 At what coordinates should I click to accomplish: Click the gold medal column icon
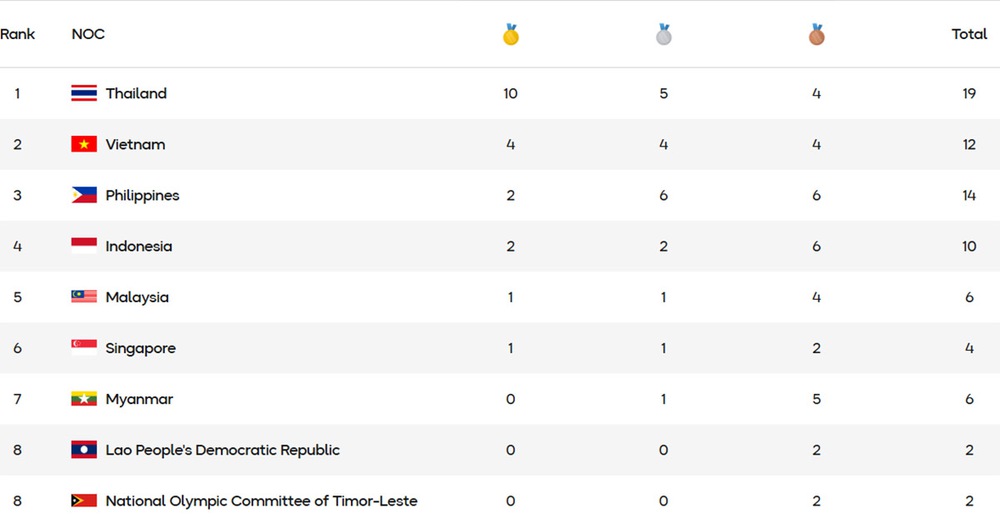click(x=511, y=35)
